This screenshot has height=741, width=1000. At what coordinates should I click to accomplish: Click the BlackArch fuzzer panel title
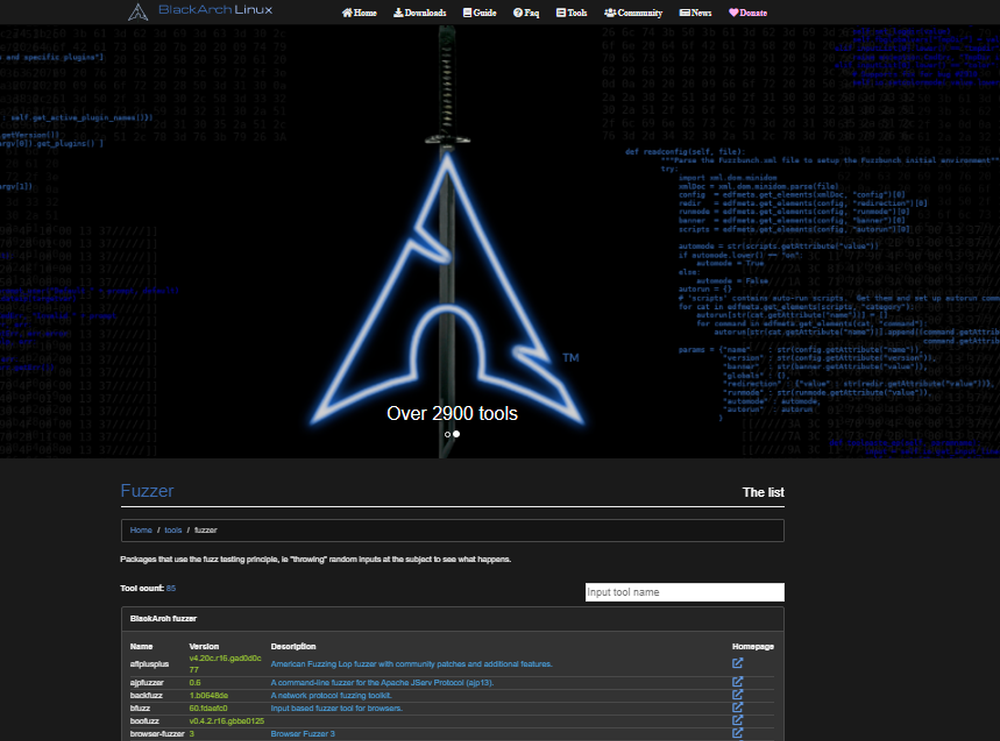click(x=163, y=619)
